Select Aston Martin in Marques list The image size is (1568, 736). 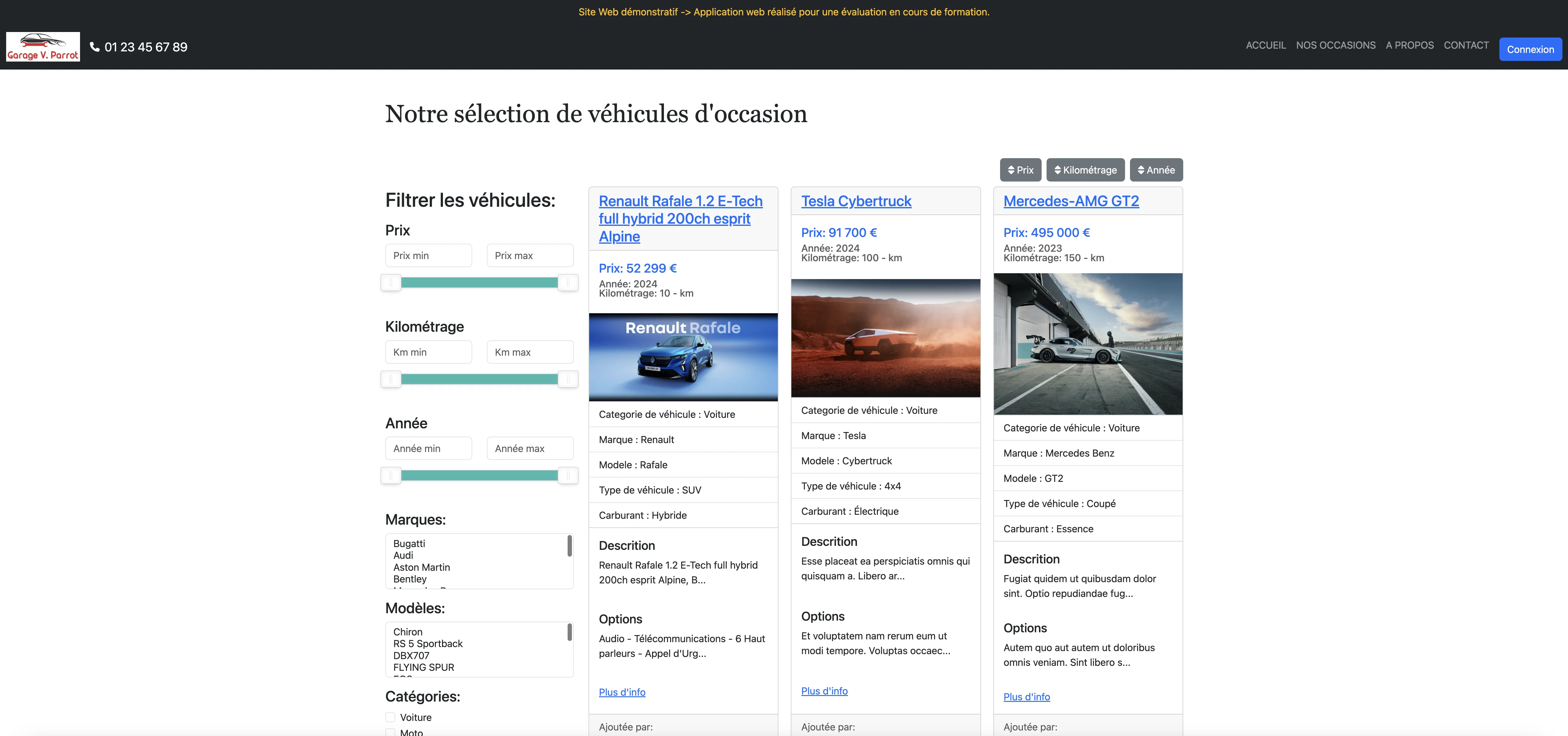pos(421,567)
